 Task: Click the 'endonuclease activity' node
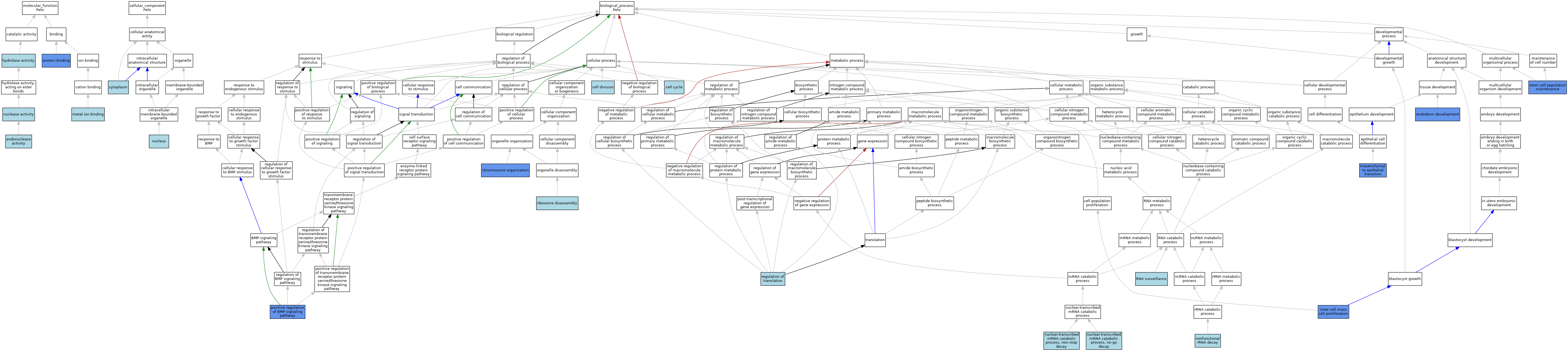point(18,141)
